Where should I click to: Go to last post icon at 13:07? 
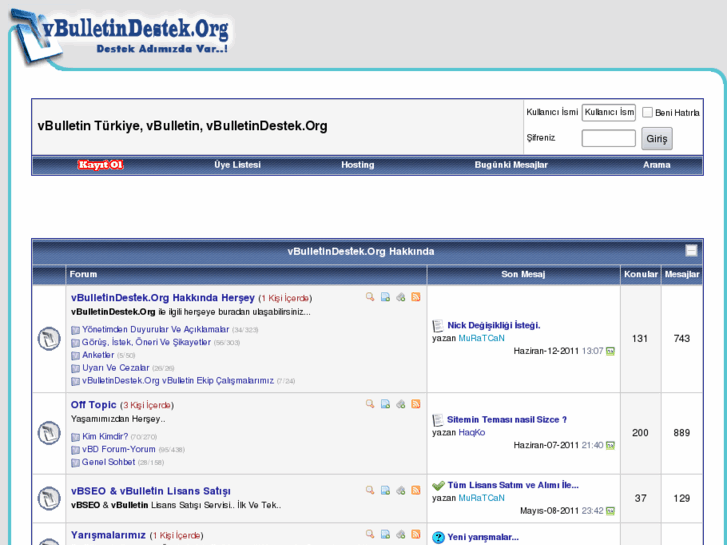point(610,351)
